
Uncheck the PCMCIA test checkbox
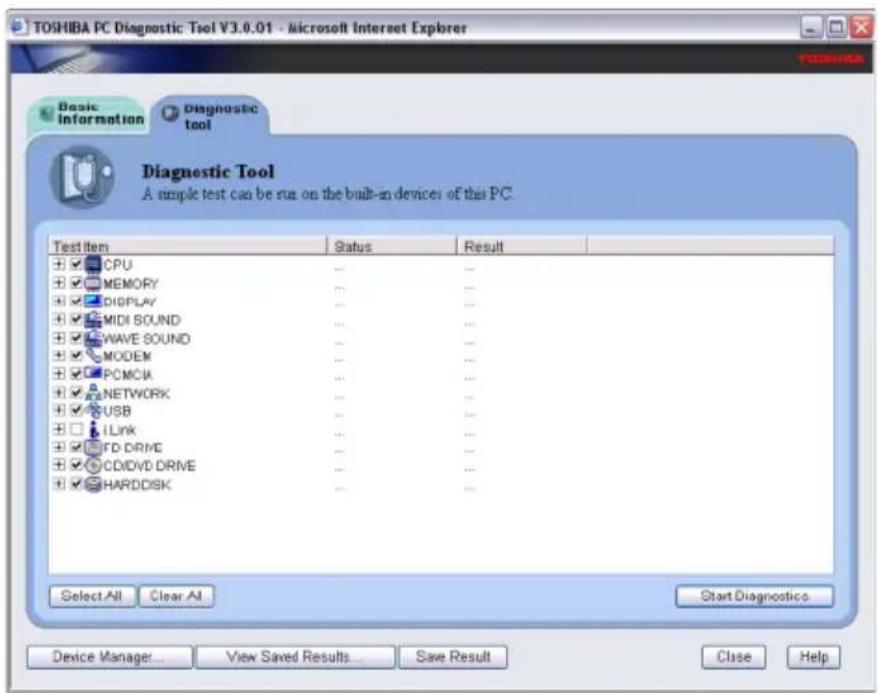click(77, 374)
